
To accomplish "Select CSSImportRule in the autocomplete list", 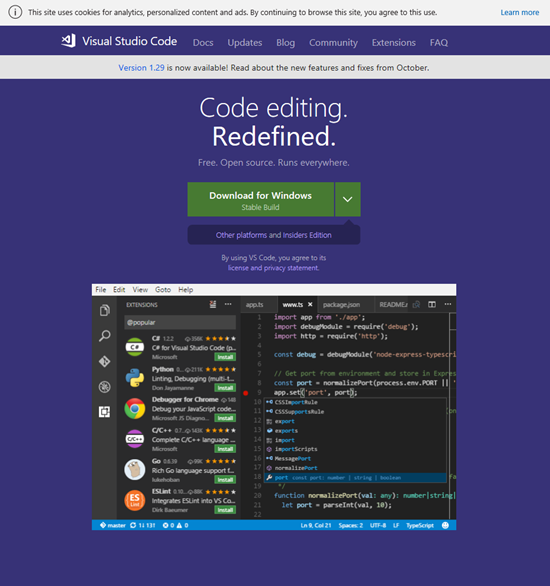I will click(x=355, y=402).
